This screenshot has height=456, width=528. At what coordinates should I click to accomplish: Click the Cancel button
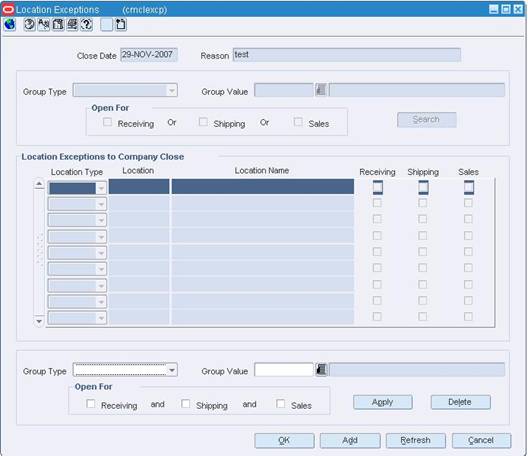tap(482, 441)
